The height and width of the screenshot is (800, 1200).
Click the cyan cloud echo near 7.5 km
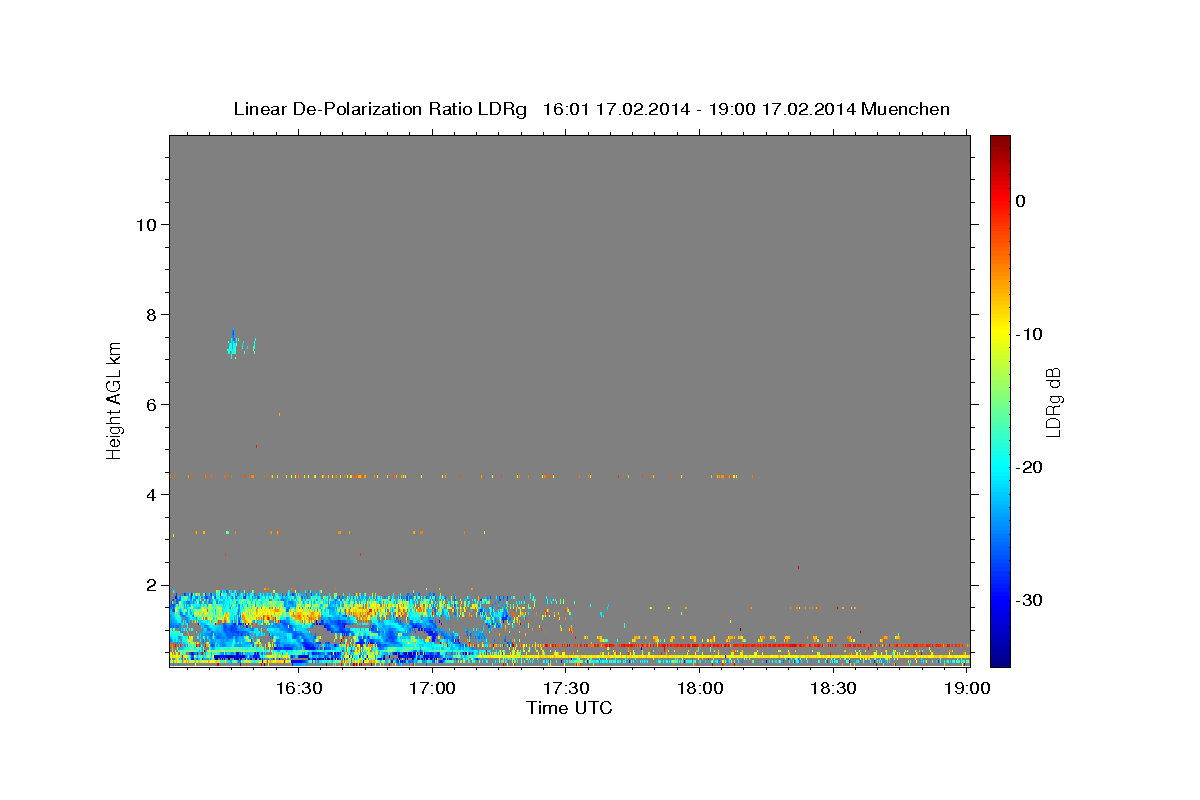(x=233, y=343)
